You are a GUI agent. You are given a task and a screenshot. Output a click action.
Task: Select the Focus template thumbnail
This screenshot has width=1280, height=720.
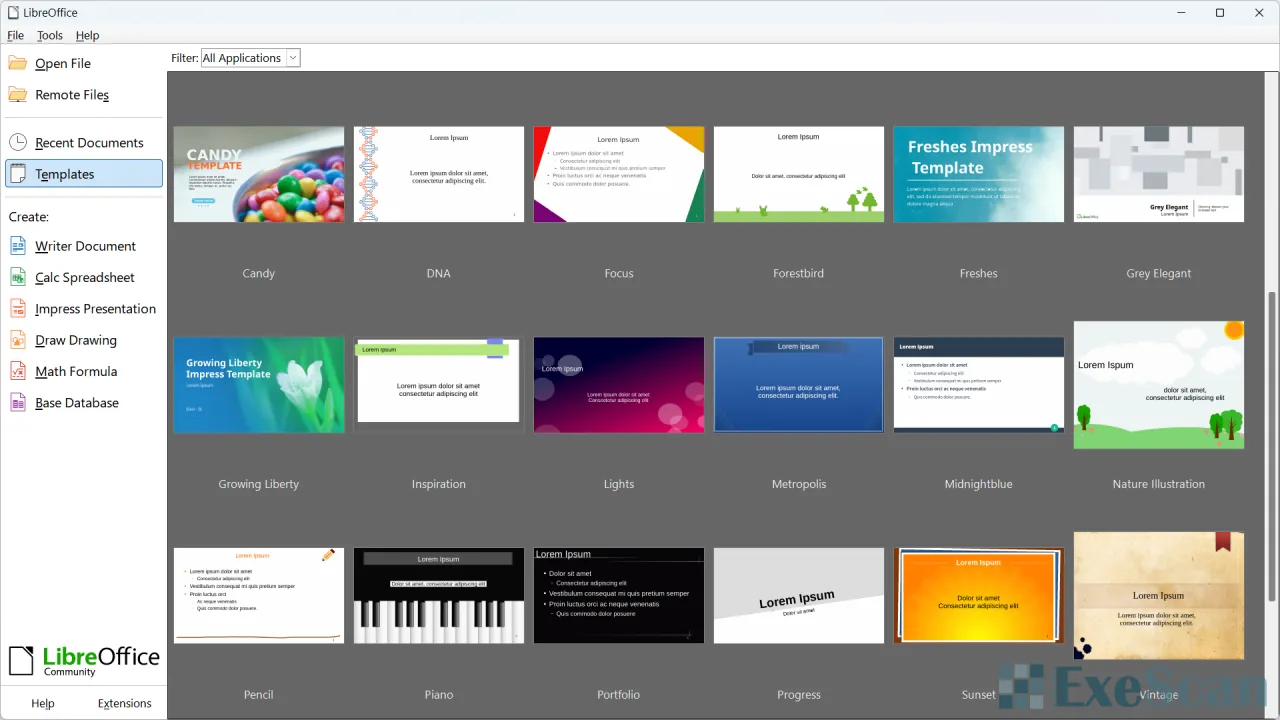pyautogui.click(x=619, y=174)
